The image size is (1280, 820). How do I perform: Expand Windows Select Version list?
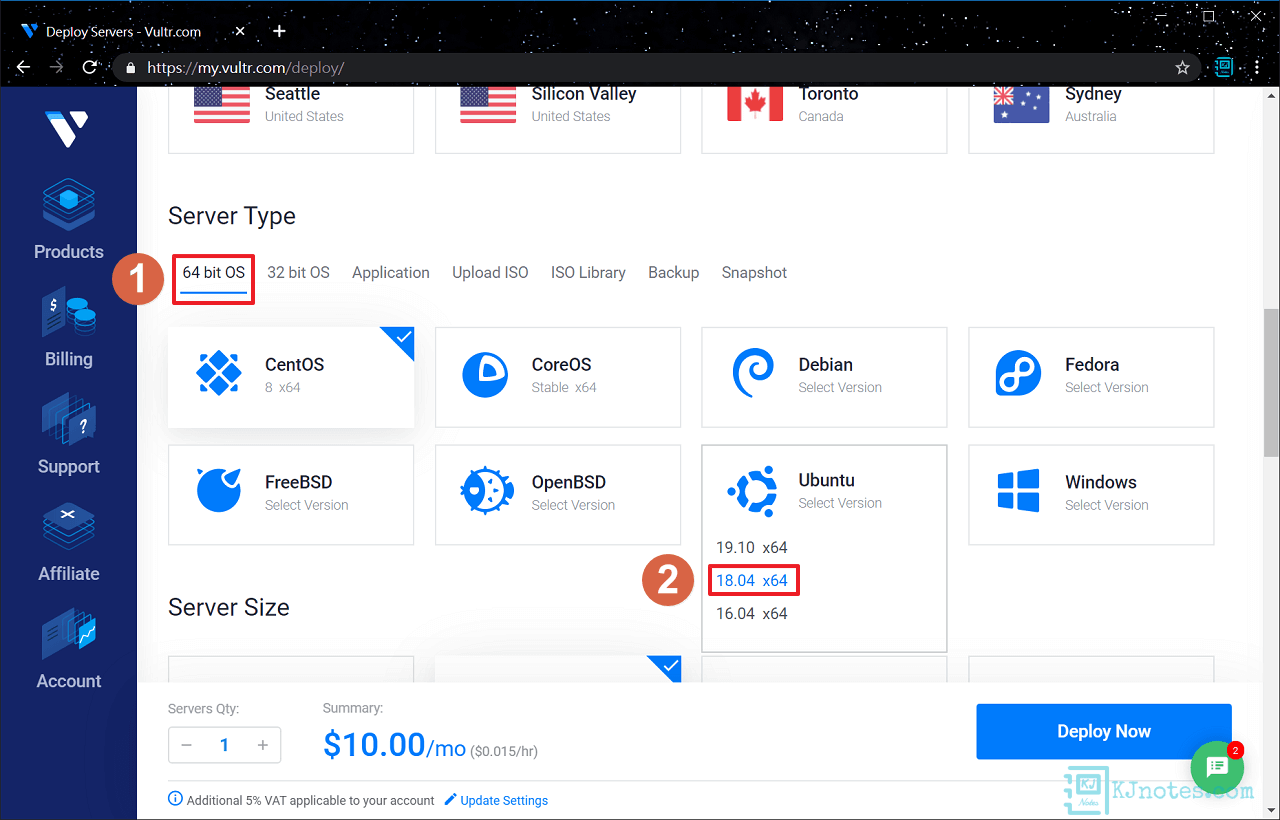coord(1107,505)
